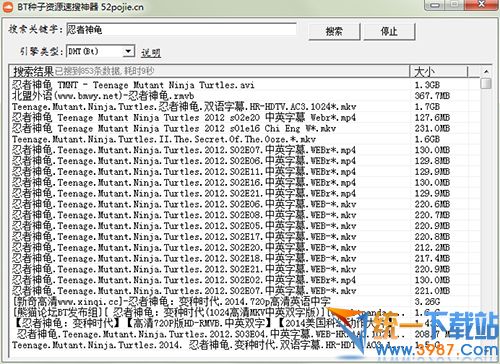Open the 说明 help link
The image size is (500, 364).
click(151, 53)
